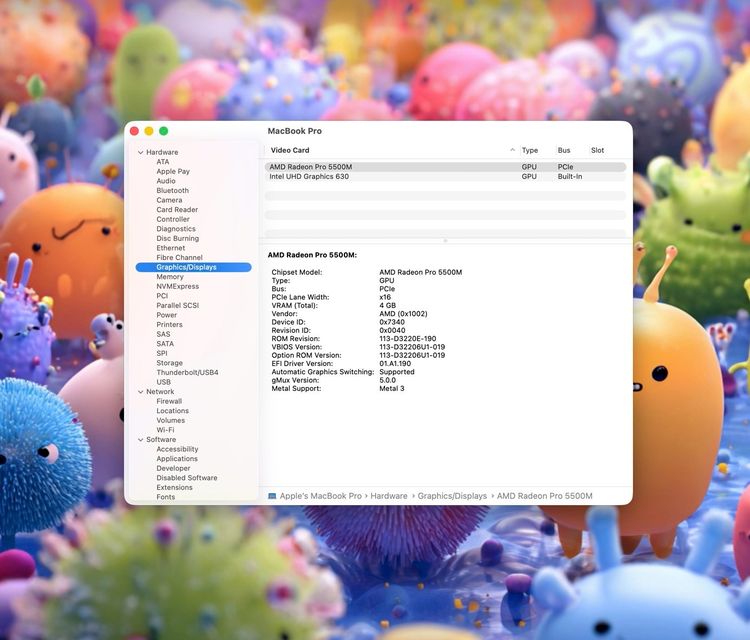This screenshot has height=640, width=750.
Task: Select Apple Pay in the sidebar
Action: pyautogui.click(x=173, y=171)
